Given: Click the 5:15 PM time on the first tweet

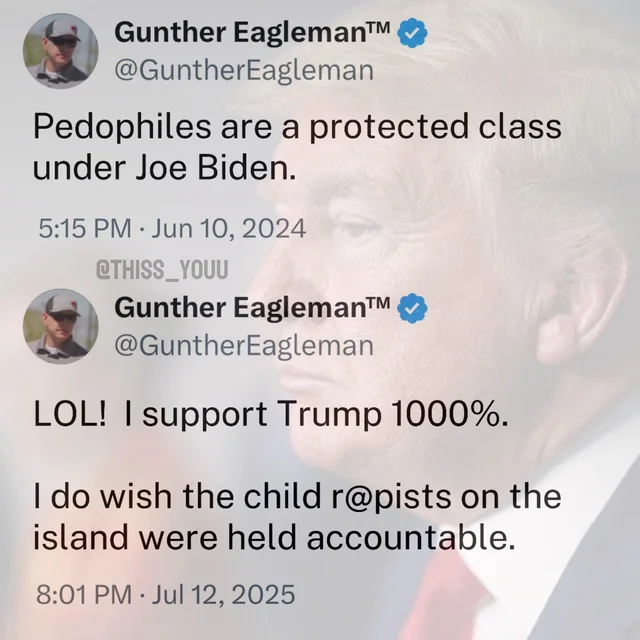Looking at the screenshot, I should tap(85, 228).
